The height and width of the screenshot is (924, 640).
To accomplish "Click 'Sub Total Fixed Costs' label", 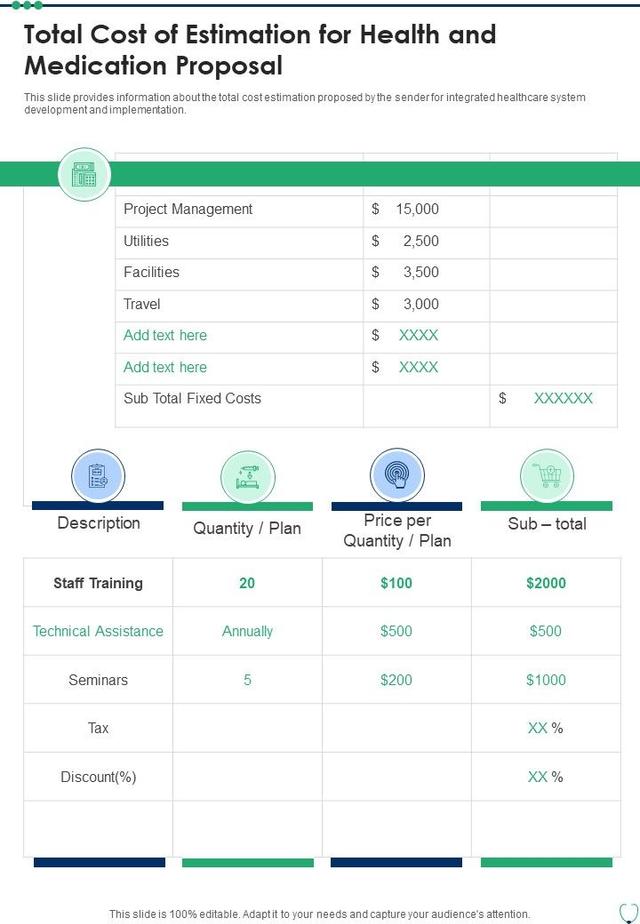I will (192, 398).
